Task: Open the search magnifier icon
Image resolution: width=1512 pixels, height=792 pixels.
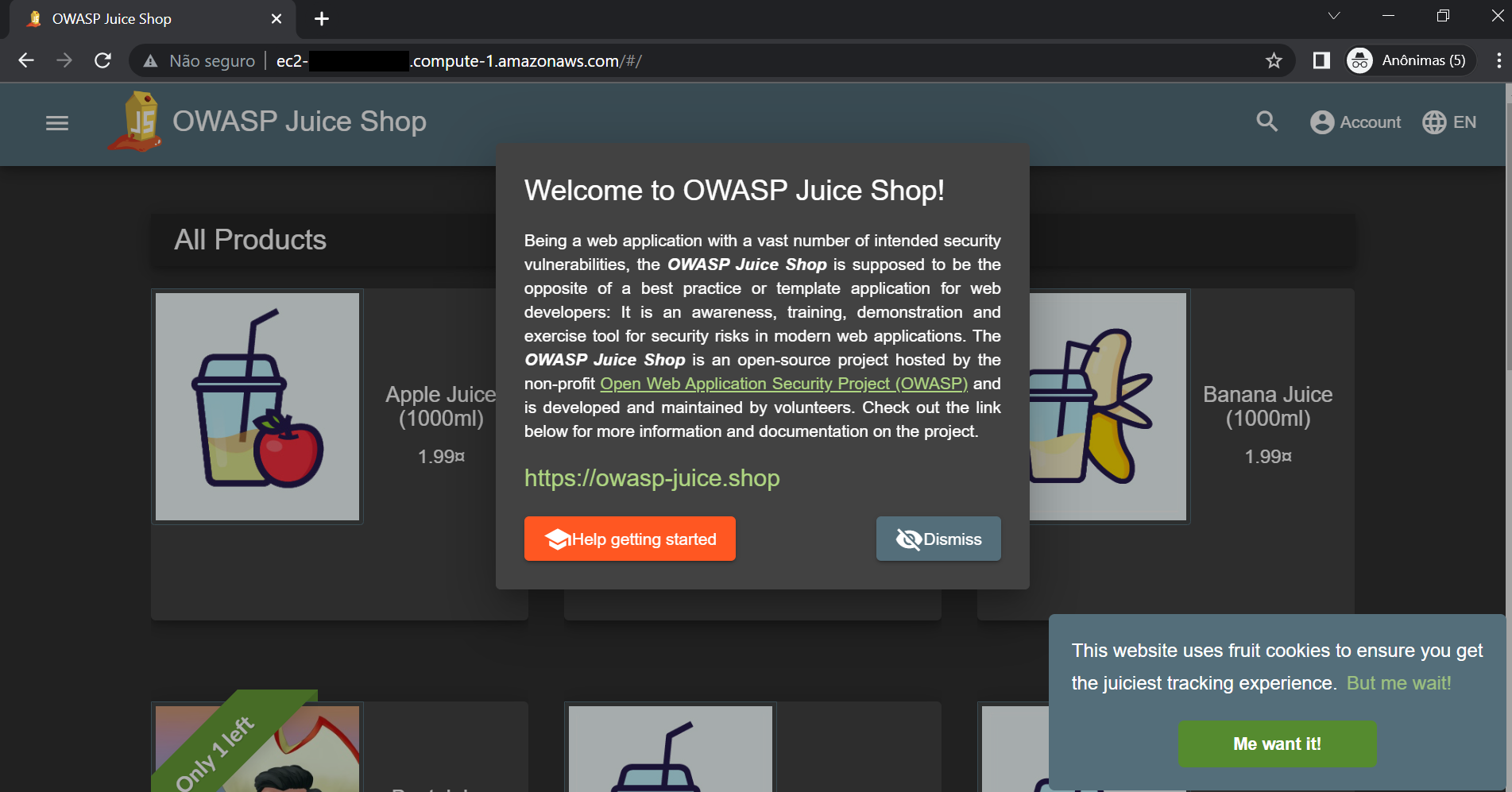Action: [x=1267, y=122]
